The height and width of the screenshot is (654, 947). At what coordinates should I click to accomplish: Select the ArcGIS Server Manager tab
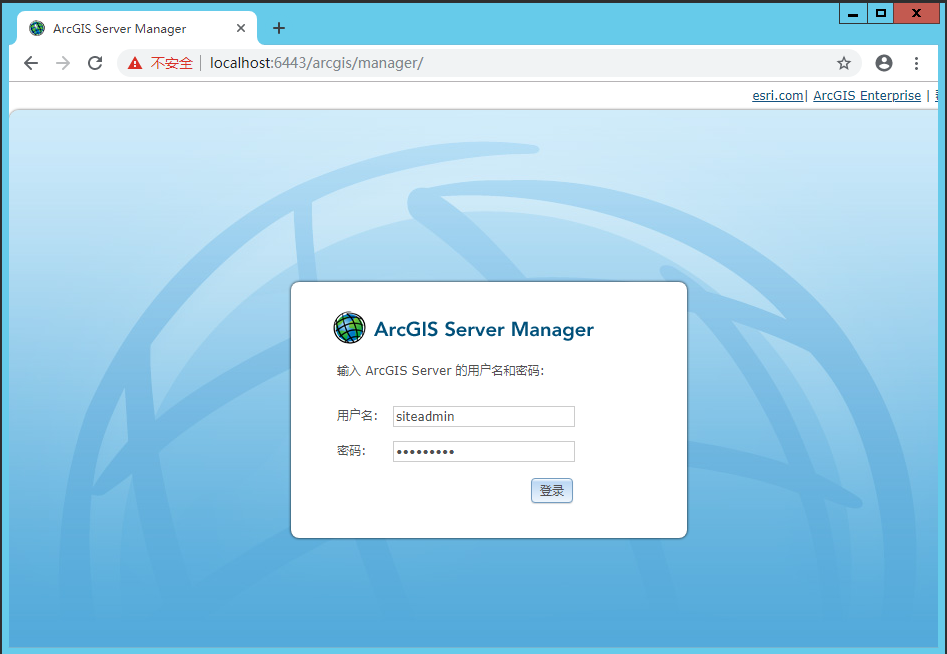coord(136,28)
